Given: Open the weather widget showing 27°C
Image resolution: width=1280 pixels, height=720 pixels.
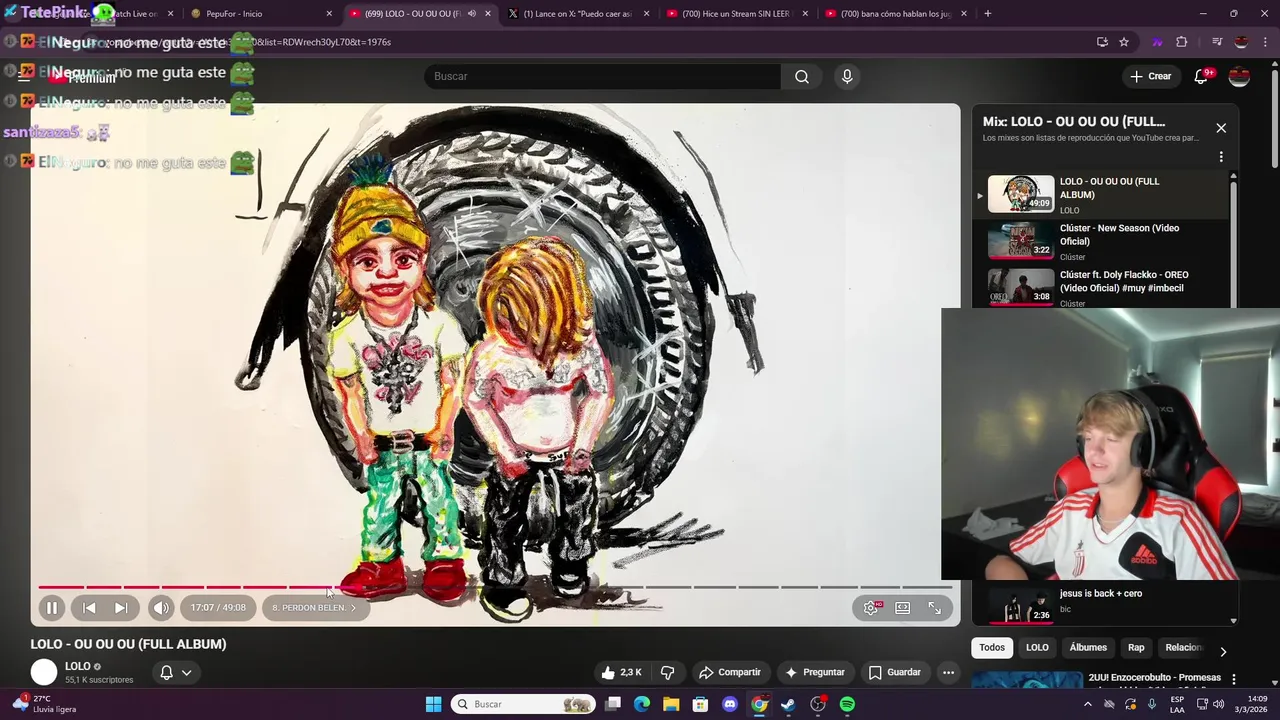Looking at the screenshot, I should click(45, 704).
